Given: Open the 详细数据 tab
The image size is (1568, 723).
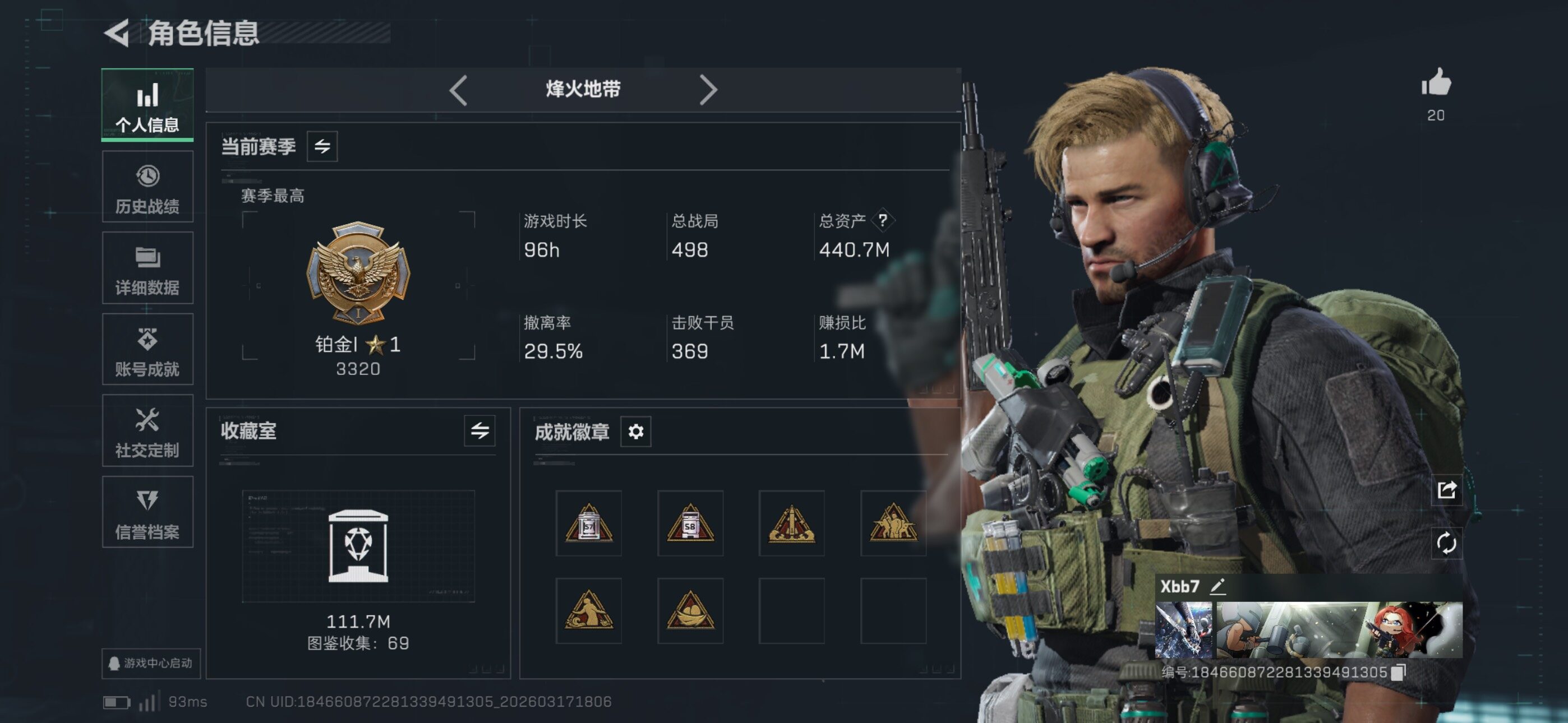Looking at the screenshot, I should pyautogui.click(x=147, y=268).
